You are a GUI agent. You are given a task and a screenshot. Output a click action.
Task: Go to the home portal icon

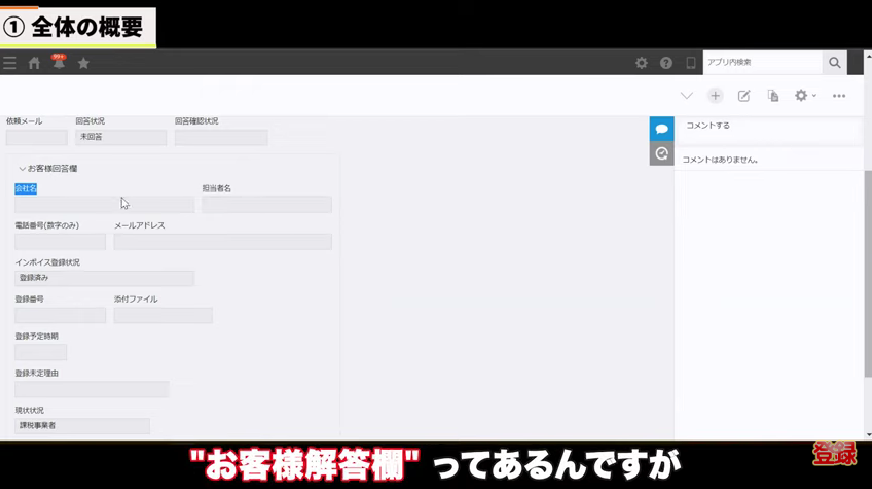(x=34, y=63)
